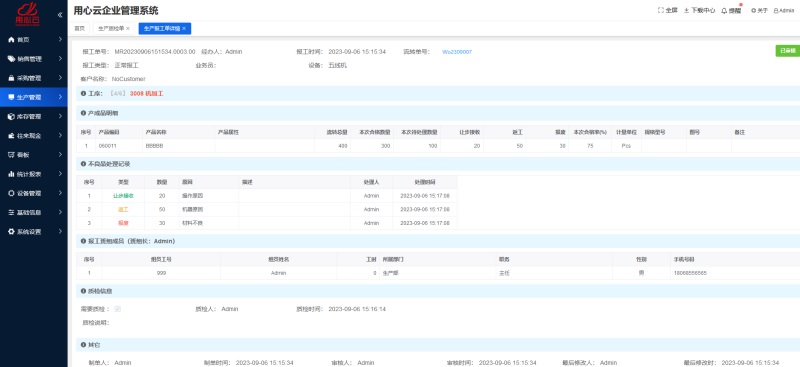Click the 机器原因 reason cell

(x=192, y=209)
